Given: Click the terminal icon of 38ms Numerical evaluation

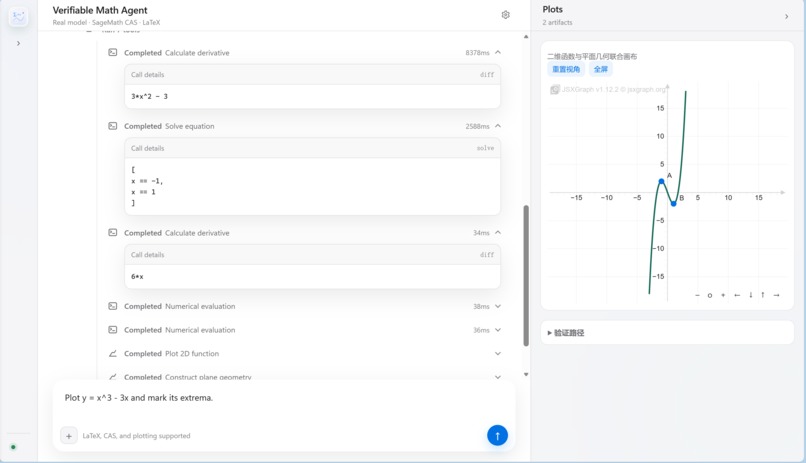Looking at the screenshot, I should [113, 306].
